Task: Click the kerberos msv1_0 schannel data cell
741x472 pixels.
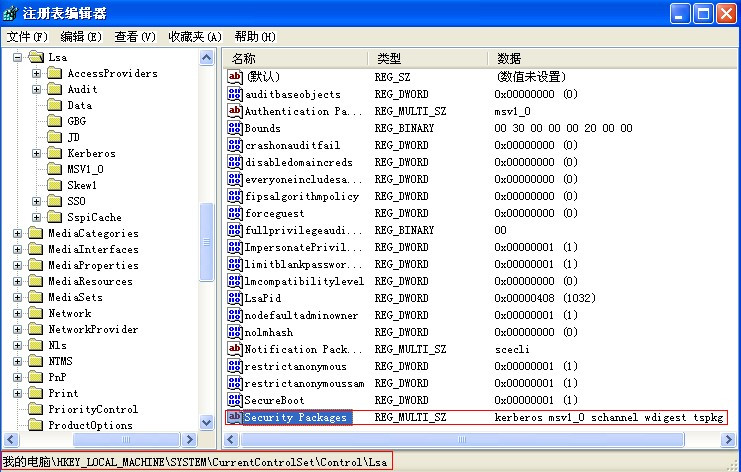Action: (x=609, y=418)
